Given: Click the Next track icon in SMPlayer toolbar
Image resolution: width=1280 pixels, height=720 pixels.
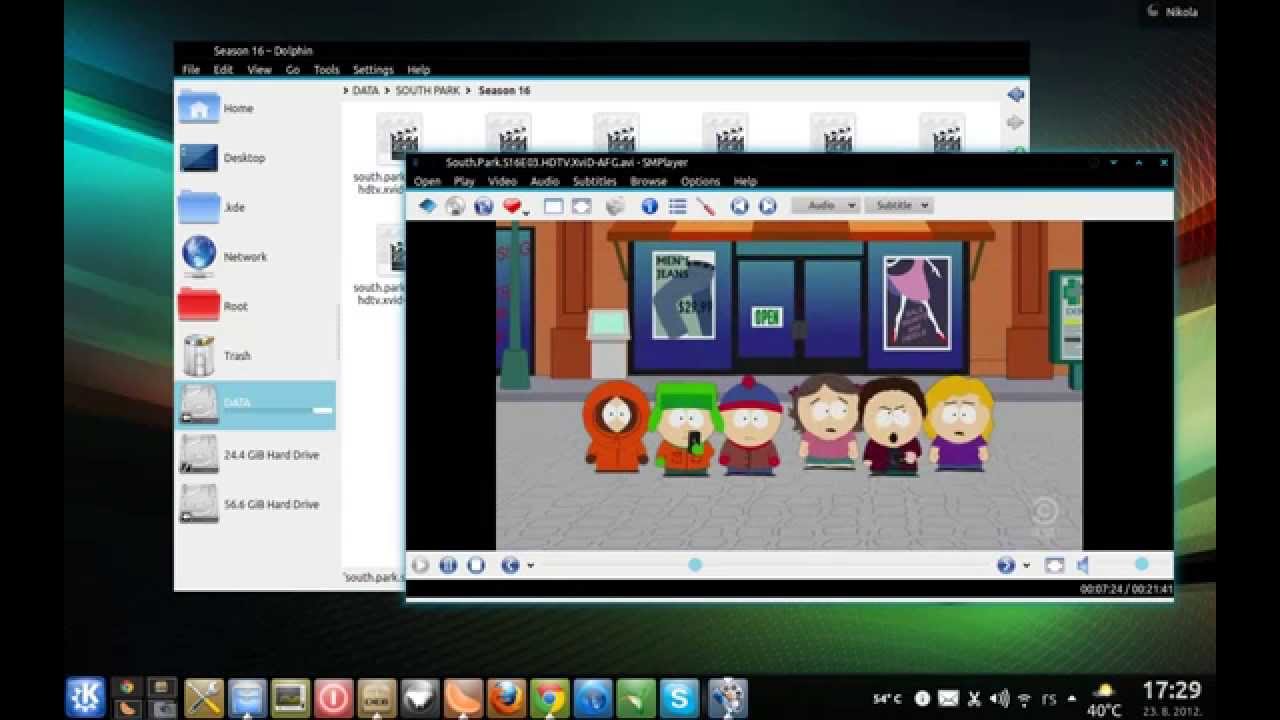Looking at the screenshot, I should pos(767,206).
